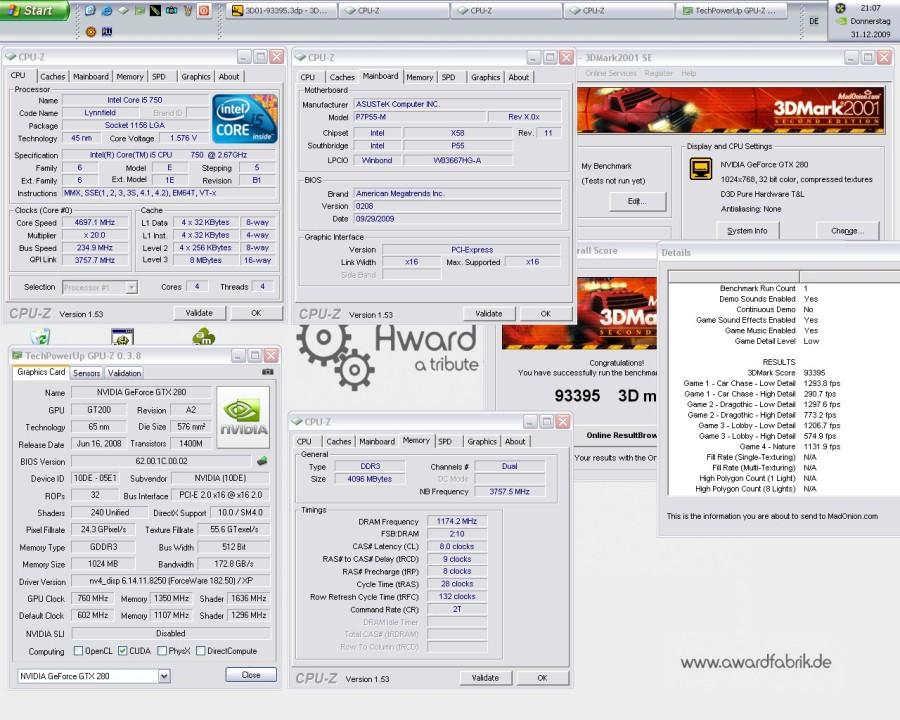
Task: Switch to the 3D01-93395.3dp taskbar window
Action: [x=280, y=10]
